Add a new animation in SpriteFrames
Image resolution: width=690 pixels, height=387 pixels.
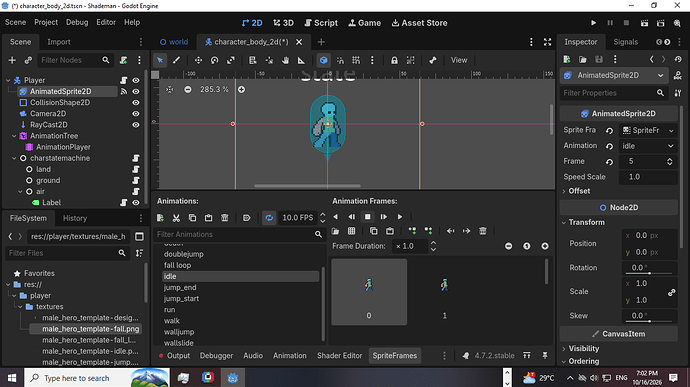pyautogui.click(x=160, y=217)
